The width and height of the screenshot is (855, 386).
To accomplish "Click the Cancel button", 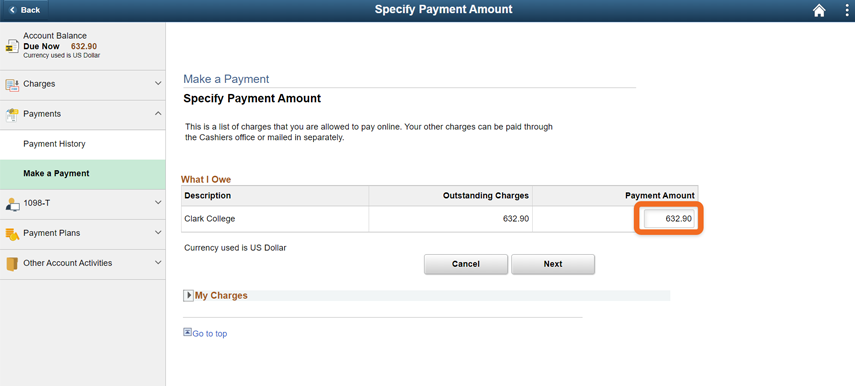I will [466, 264].
